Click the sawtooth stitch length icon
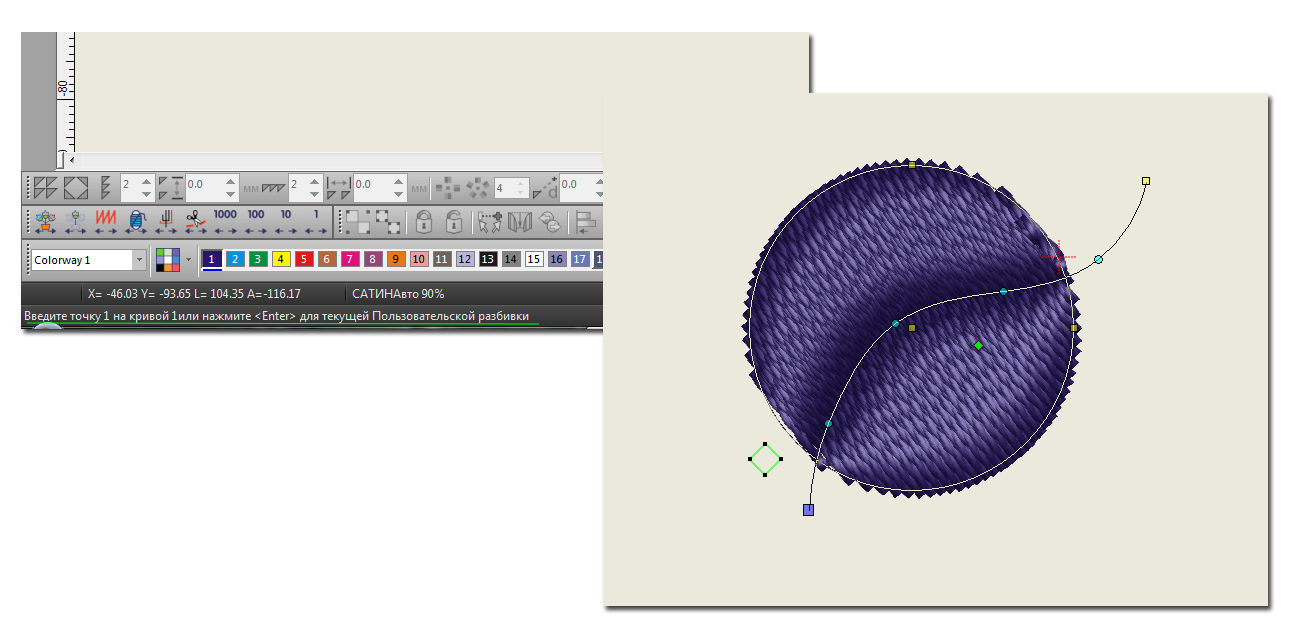 tap(273, 187)
